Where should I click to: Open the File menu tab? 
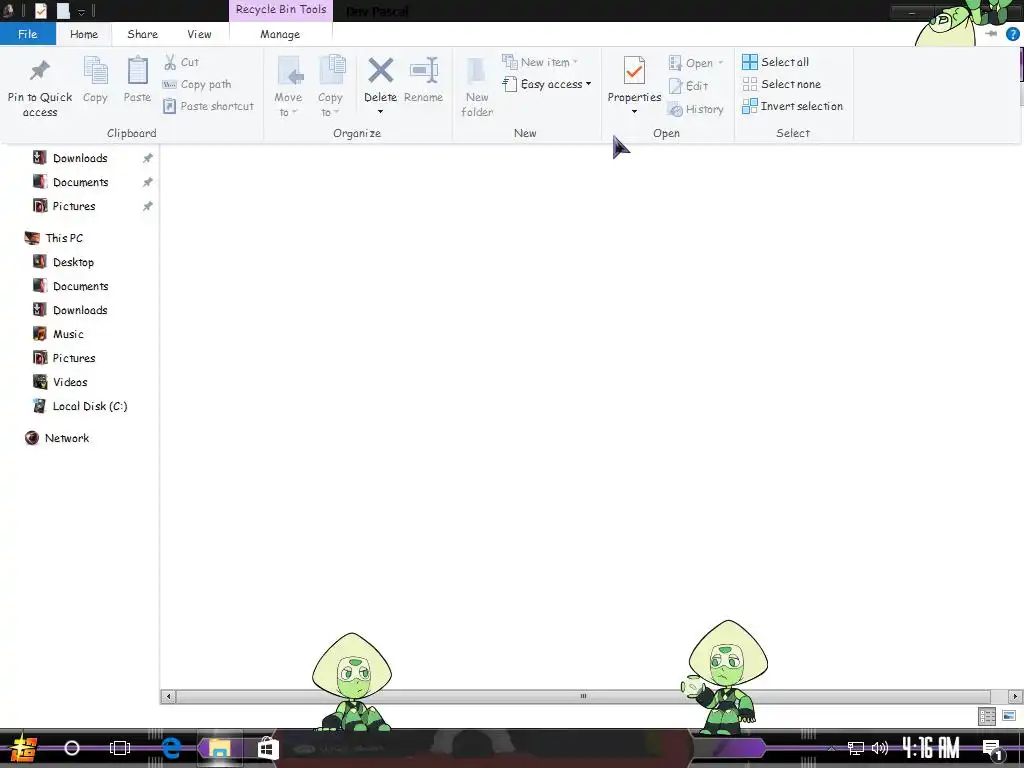[27, 34]
